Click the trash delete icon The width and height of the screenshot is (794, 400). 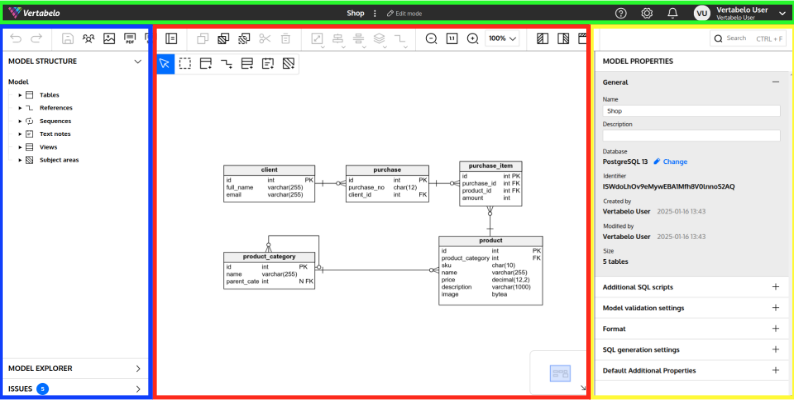click(x=286, y=38)
